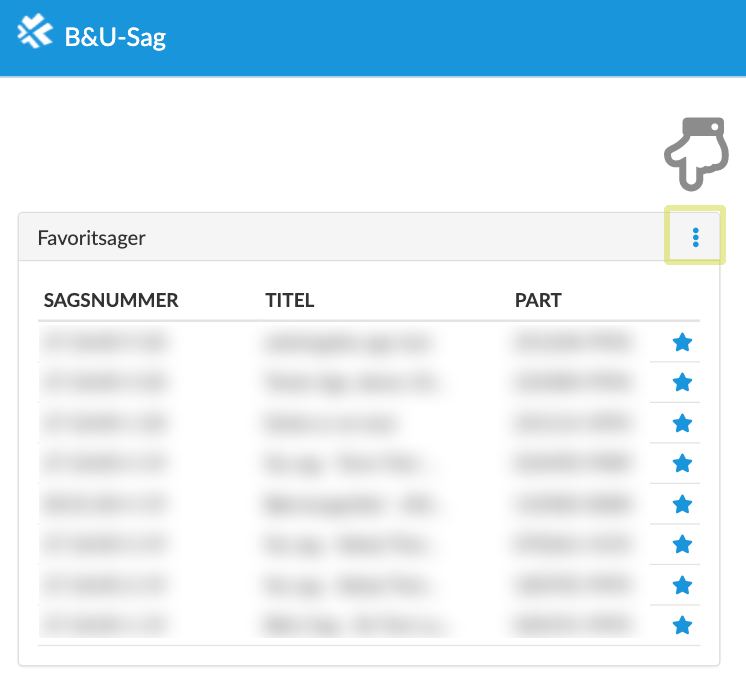Click the B&U-Sag application title
This screenshot has height=694, width=746.
click(x=115, y=38)
